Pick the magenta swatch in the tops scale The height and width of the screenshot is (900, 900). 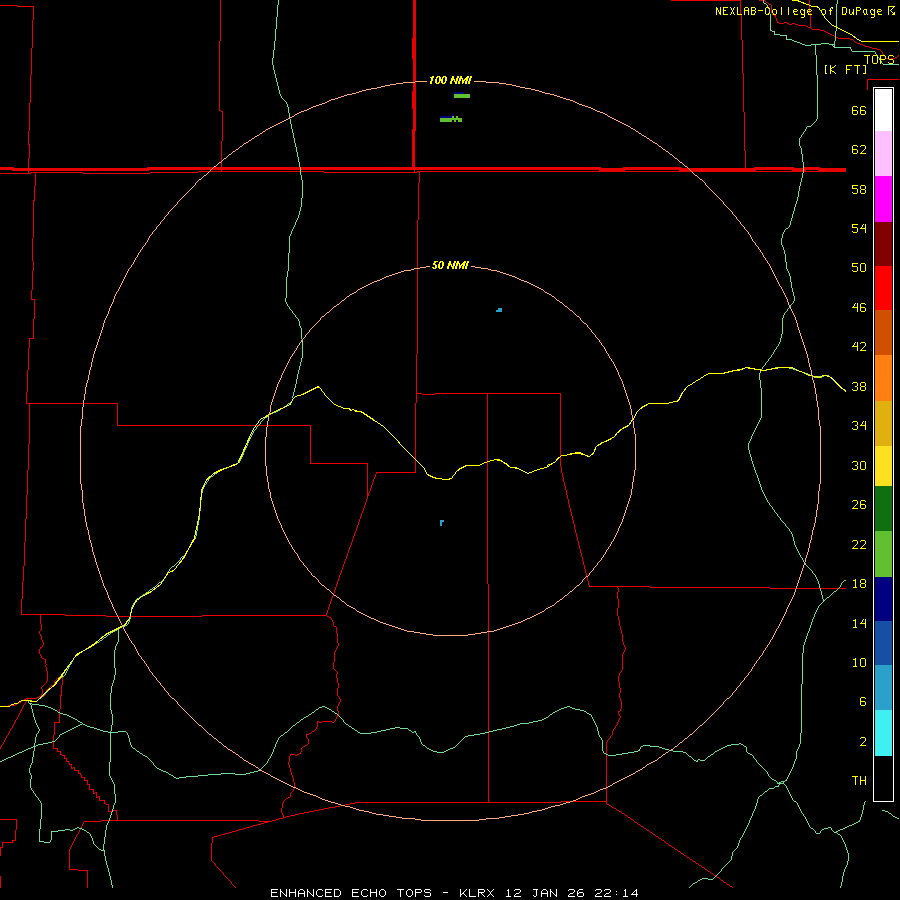coord(883,199)
